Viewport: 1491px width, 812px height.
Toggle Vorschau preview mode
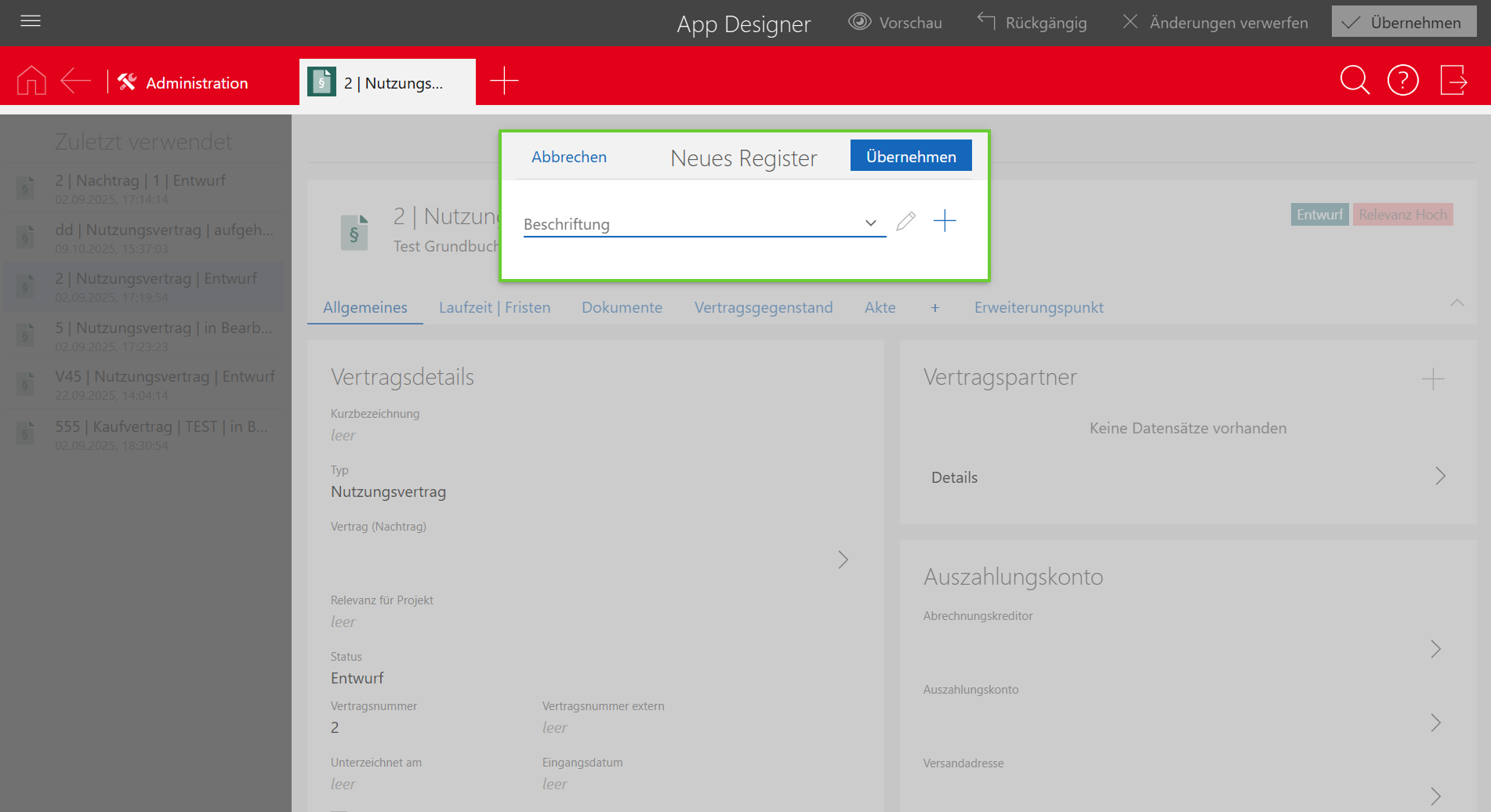895,23
